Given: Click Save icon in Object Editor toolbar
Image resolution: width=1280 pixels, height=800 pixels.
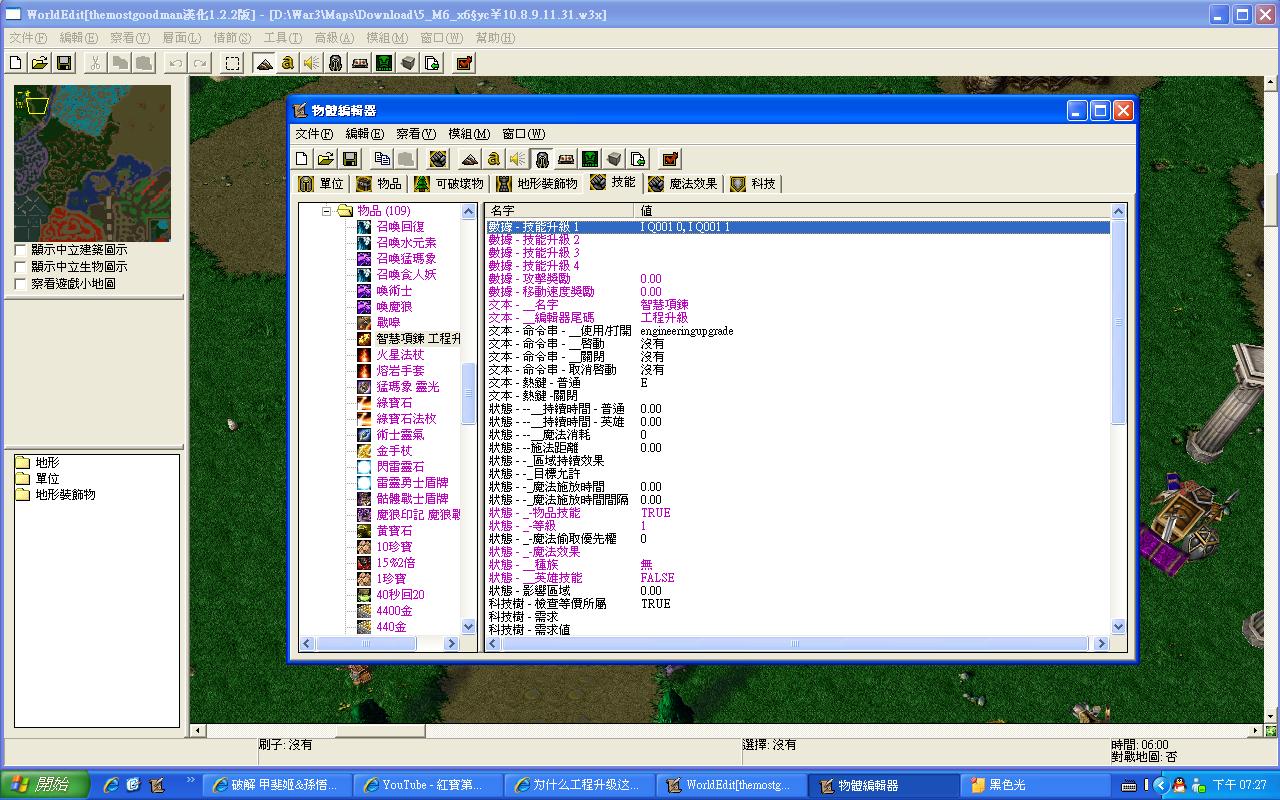Looking at the screenshot, I should point(350,159).
